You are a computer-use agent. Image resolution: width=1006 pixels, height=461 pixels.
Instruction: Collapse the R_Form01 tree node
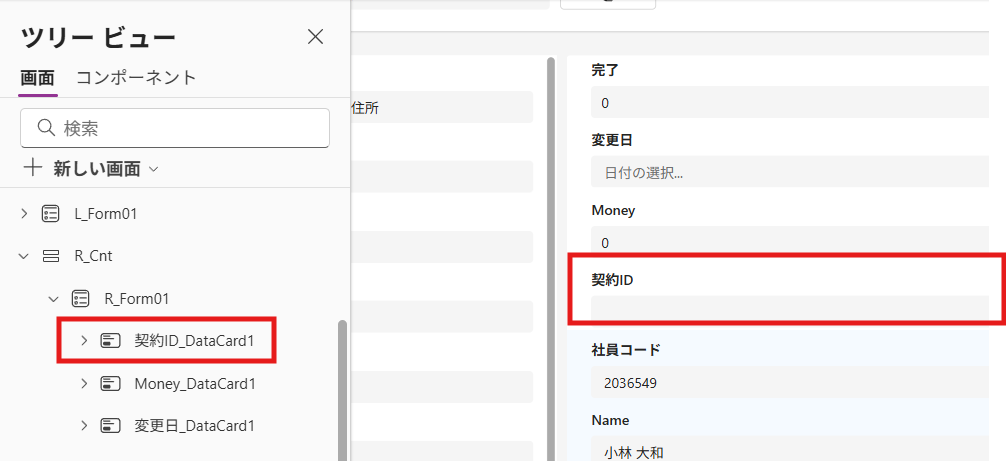point(54,298)
